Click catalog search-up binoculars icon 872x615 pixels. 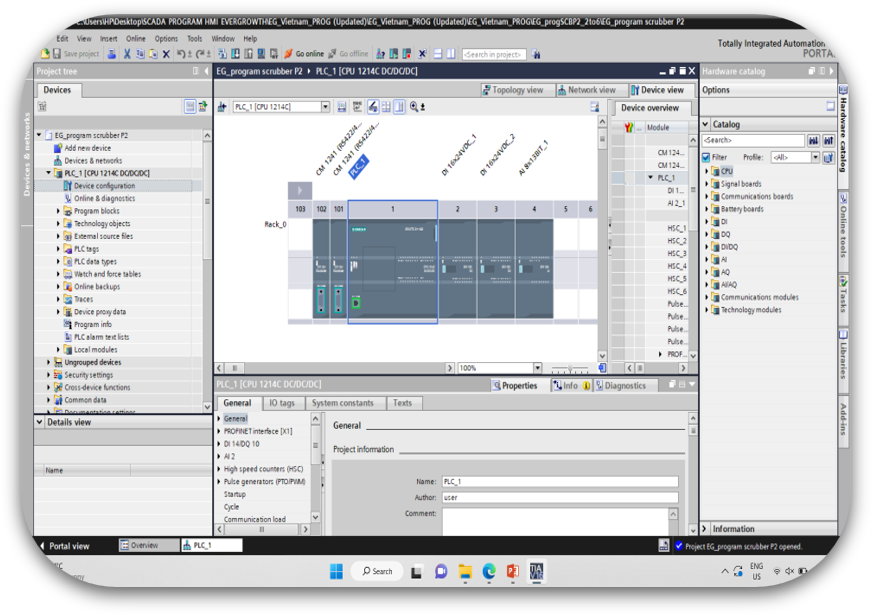click(829, 140)
